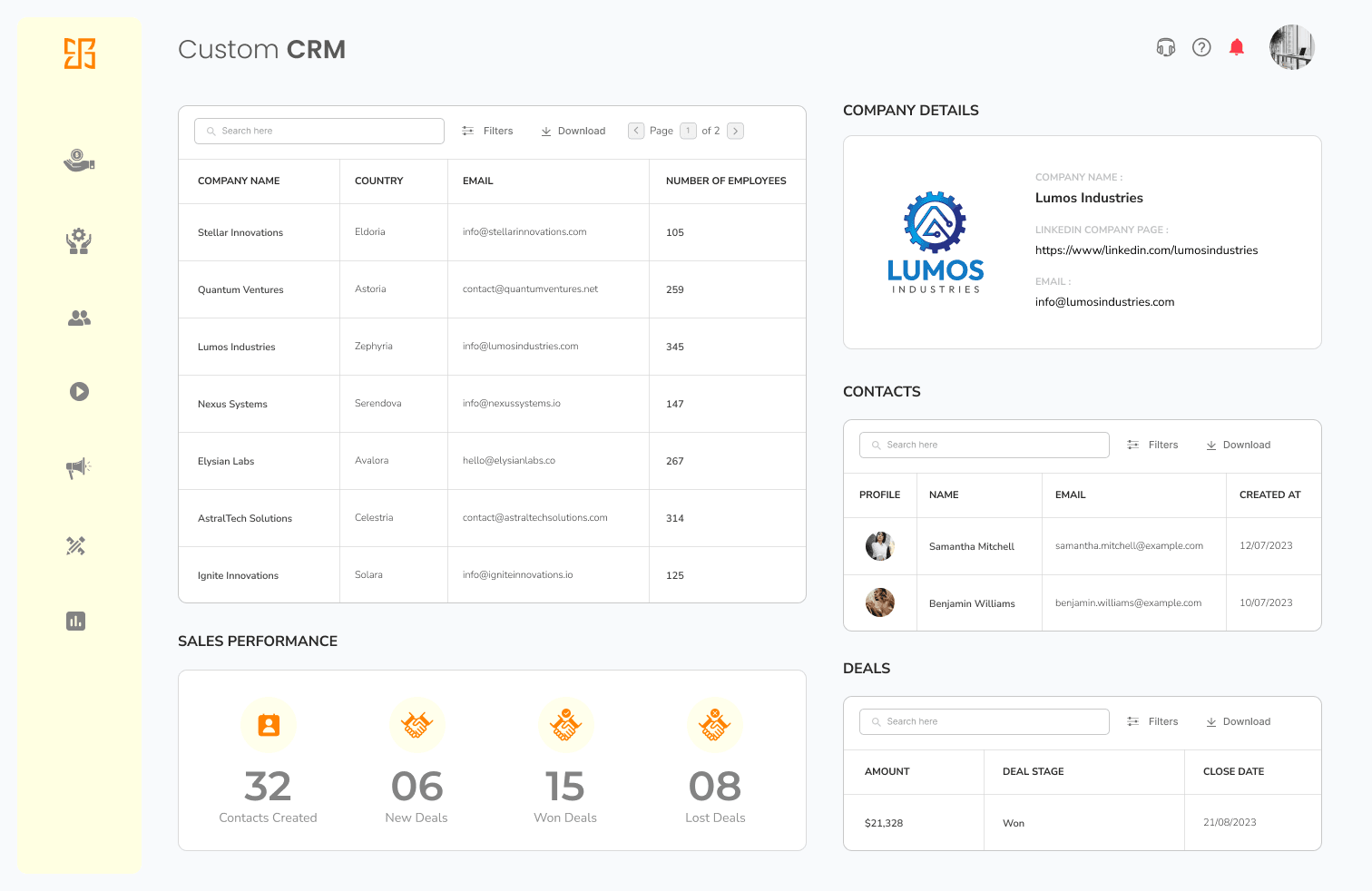Expand Filters in the Contacts panel
The image size is (1372, 891).
(1152, 445)
